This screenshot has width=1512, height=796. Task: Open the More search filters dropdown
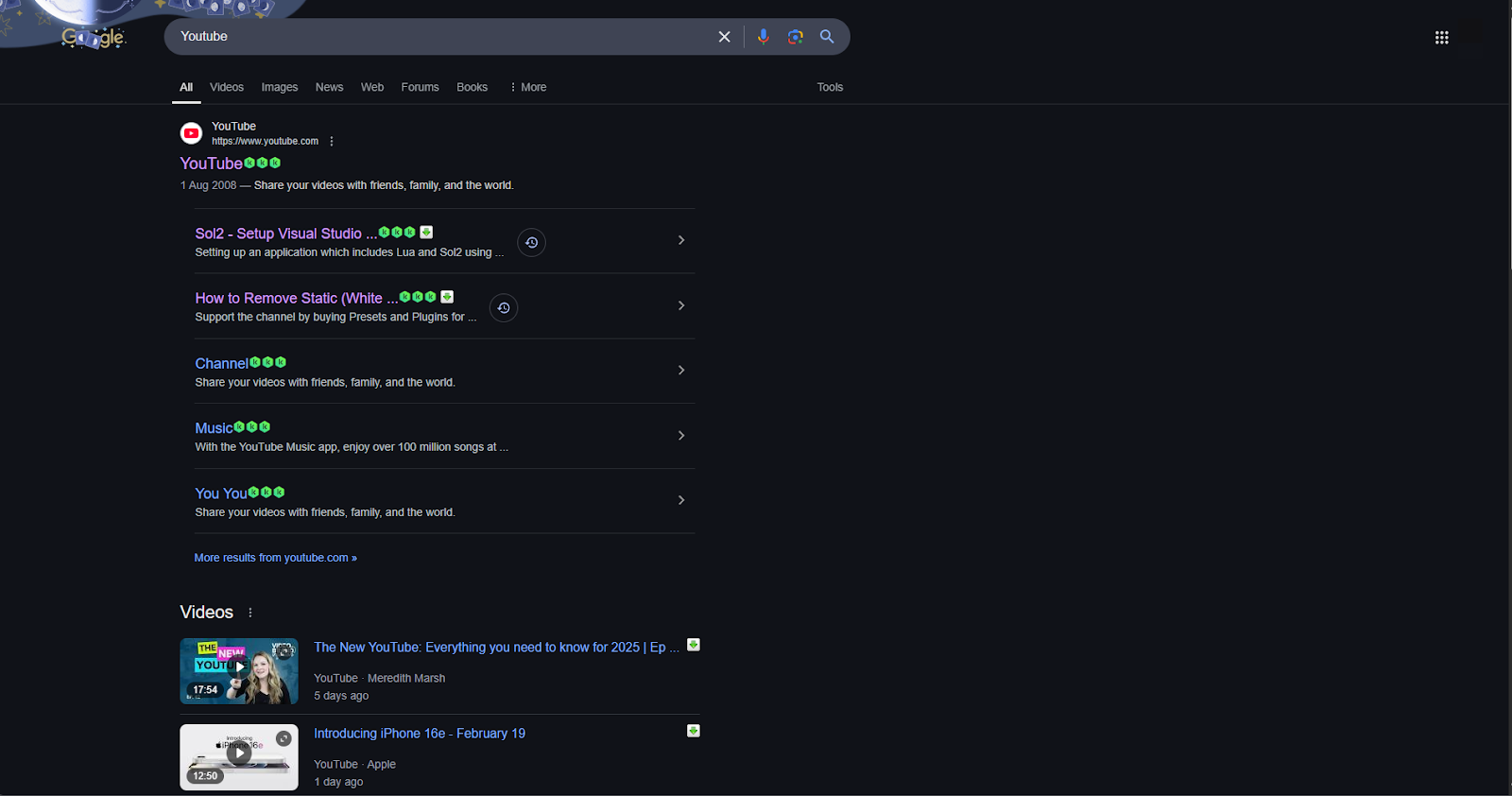pos(528,87)
